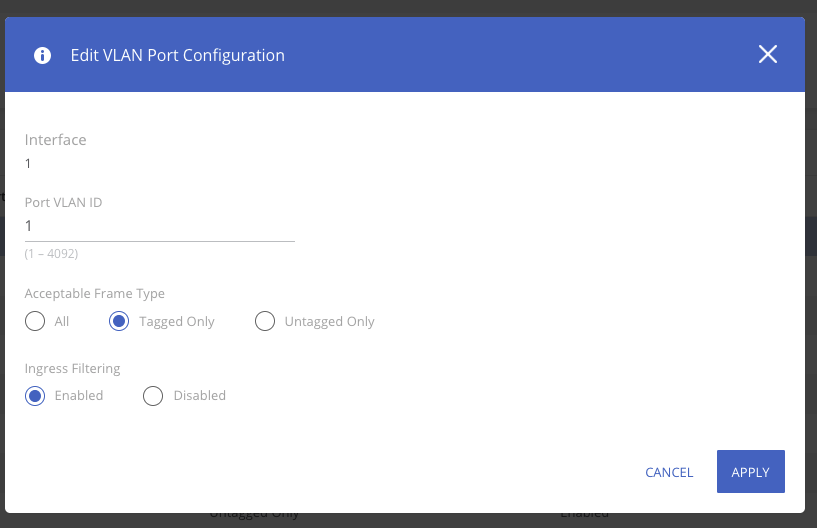
Task: Select Untagged Only radio circle
Action: [x=265, y=321]
